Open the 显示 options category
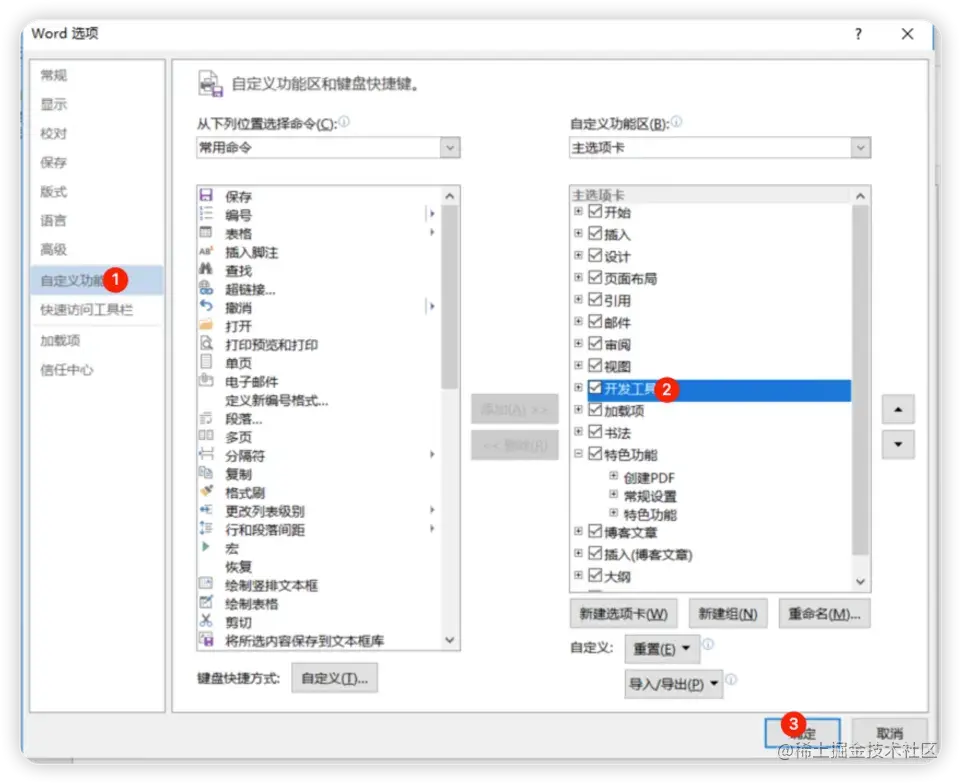 coord(54,105)
